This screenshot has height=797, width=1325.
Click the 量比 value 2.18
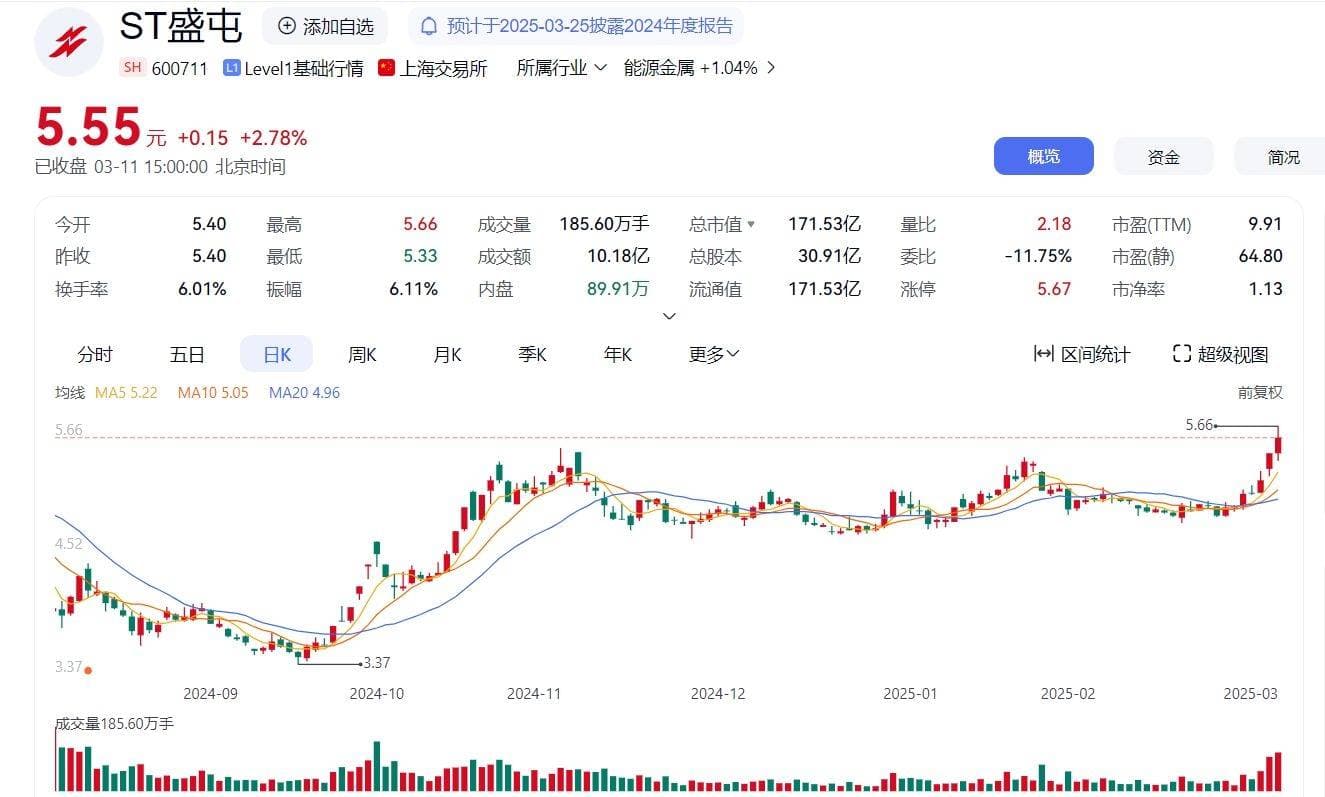point(1054,224)
